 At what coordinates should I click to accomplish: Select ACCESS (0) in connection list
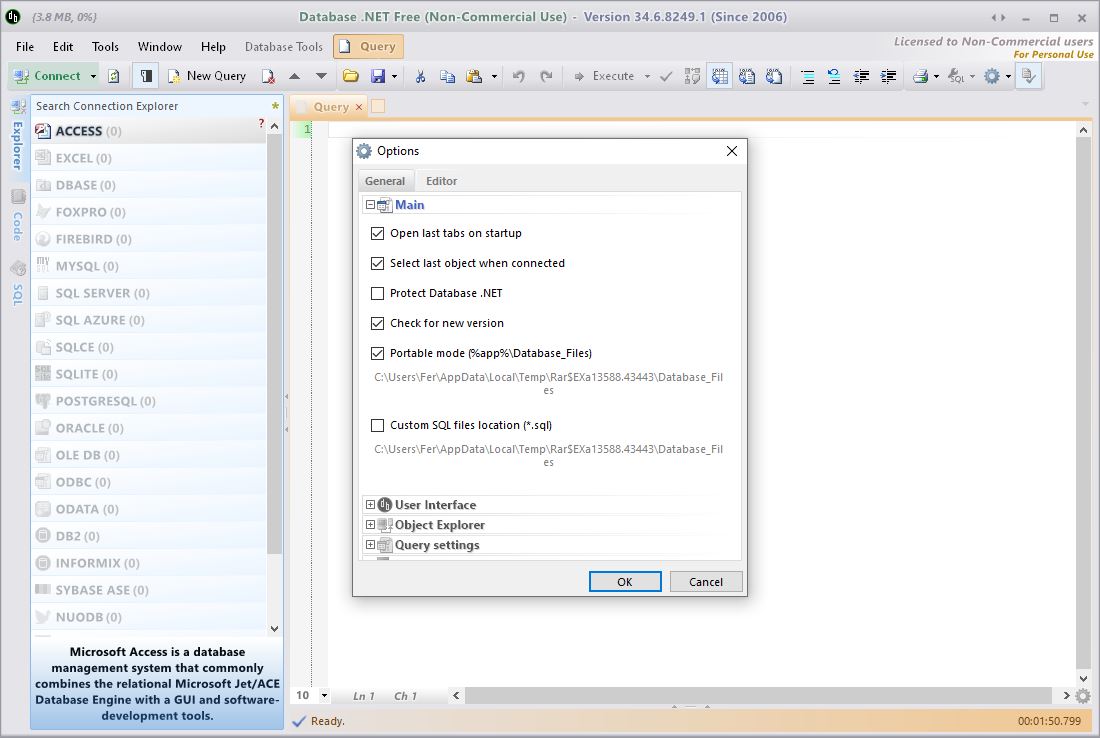tap(149, 131)
